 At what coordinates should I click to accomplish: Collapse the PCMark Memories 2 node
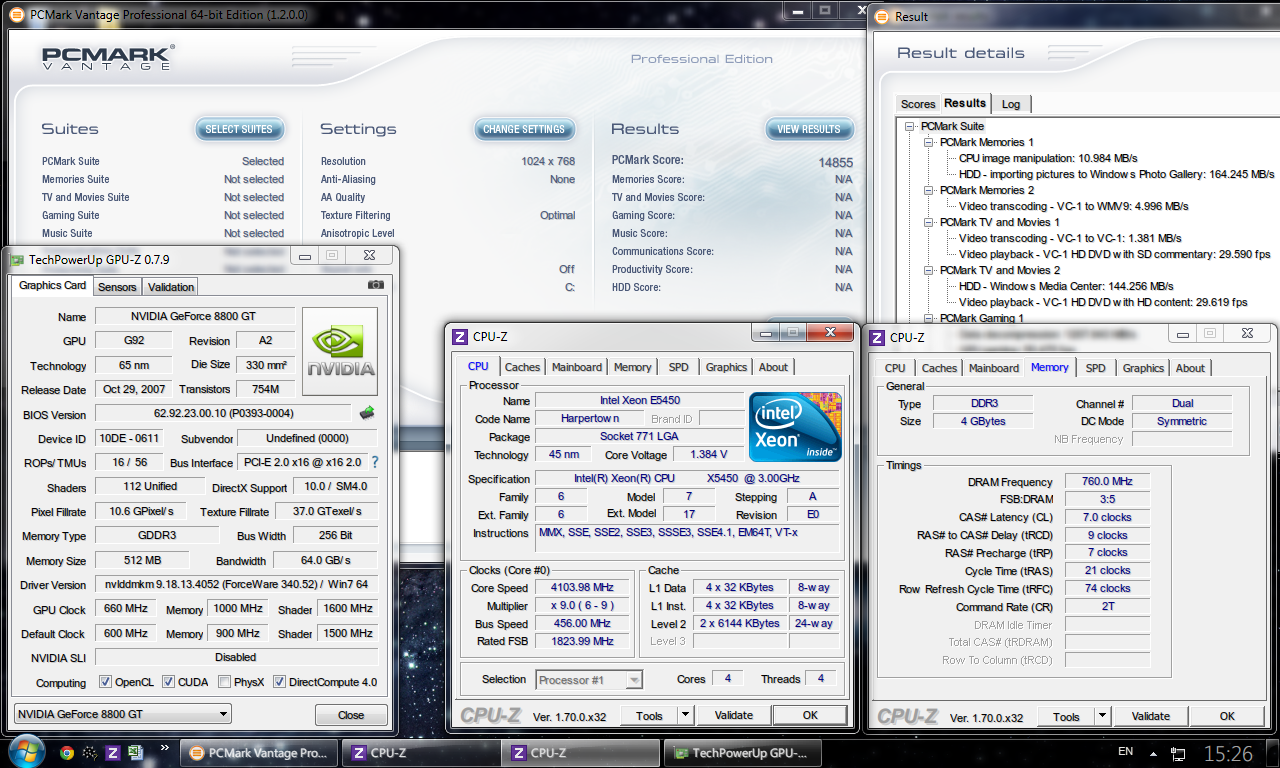coord(929,190)
